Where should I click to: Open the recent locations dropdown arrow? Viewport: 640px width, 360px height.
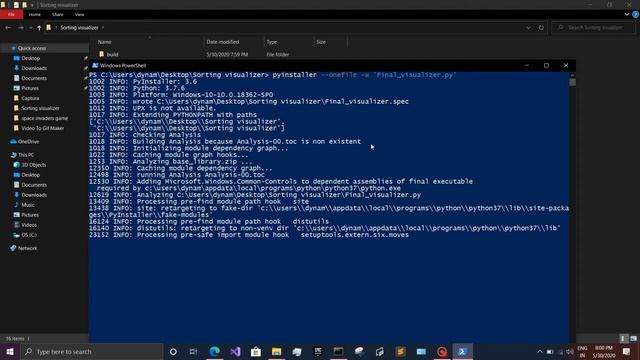coord(31,28)
